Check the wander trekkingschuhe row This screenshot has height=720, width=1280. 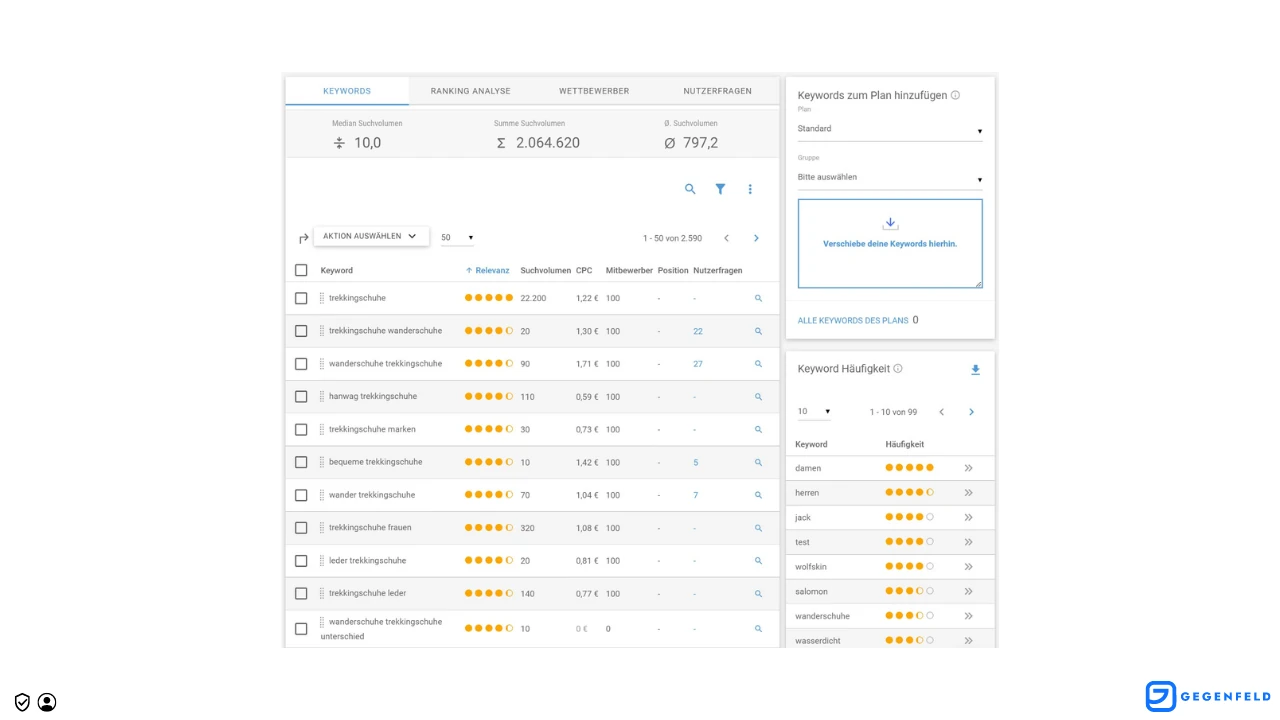point(301,495)
